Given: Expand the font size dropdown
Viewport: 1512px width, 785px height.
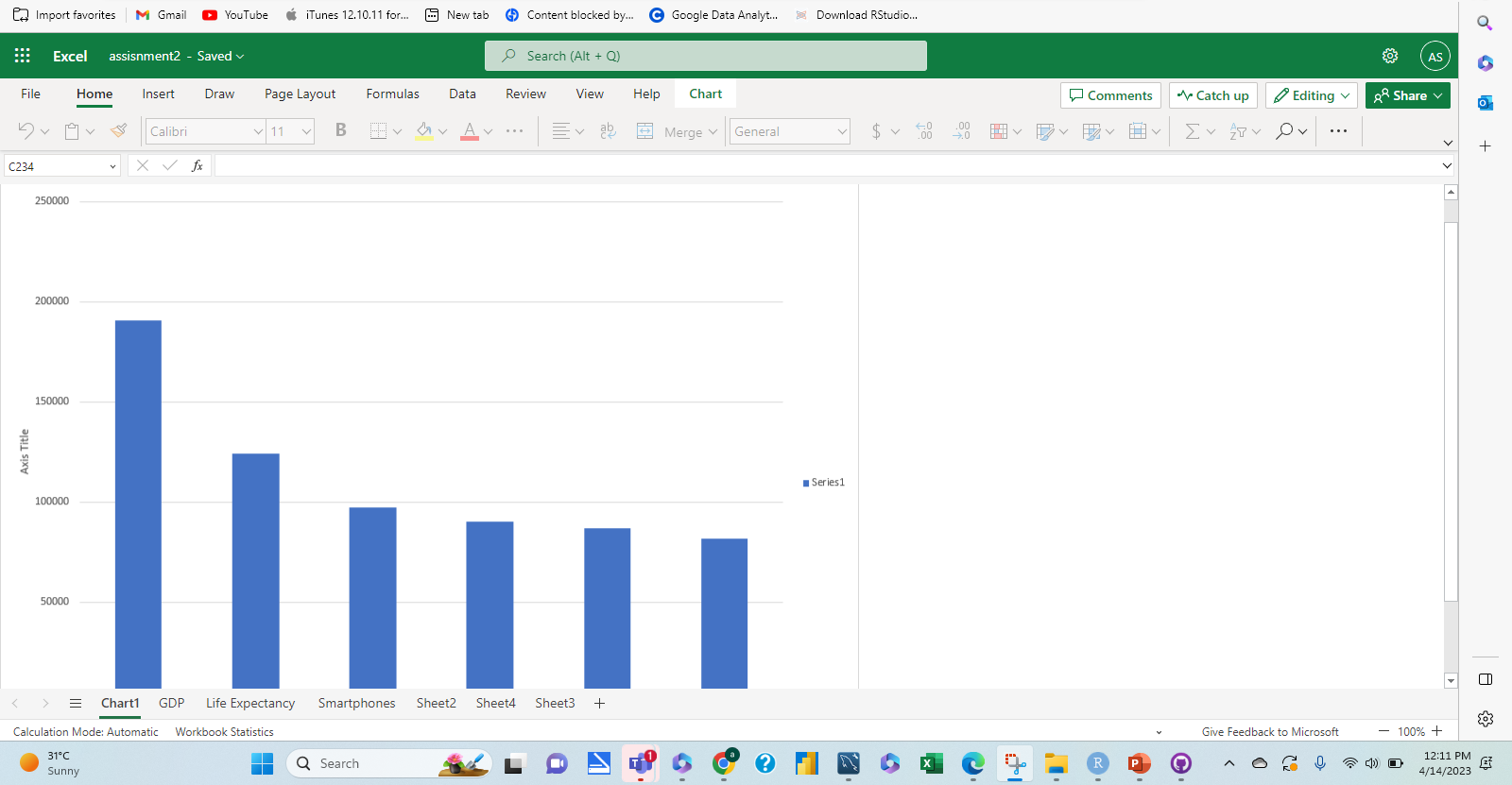Looking at the screenshot, I should (x=307, y=131).
